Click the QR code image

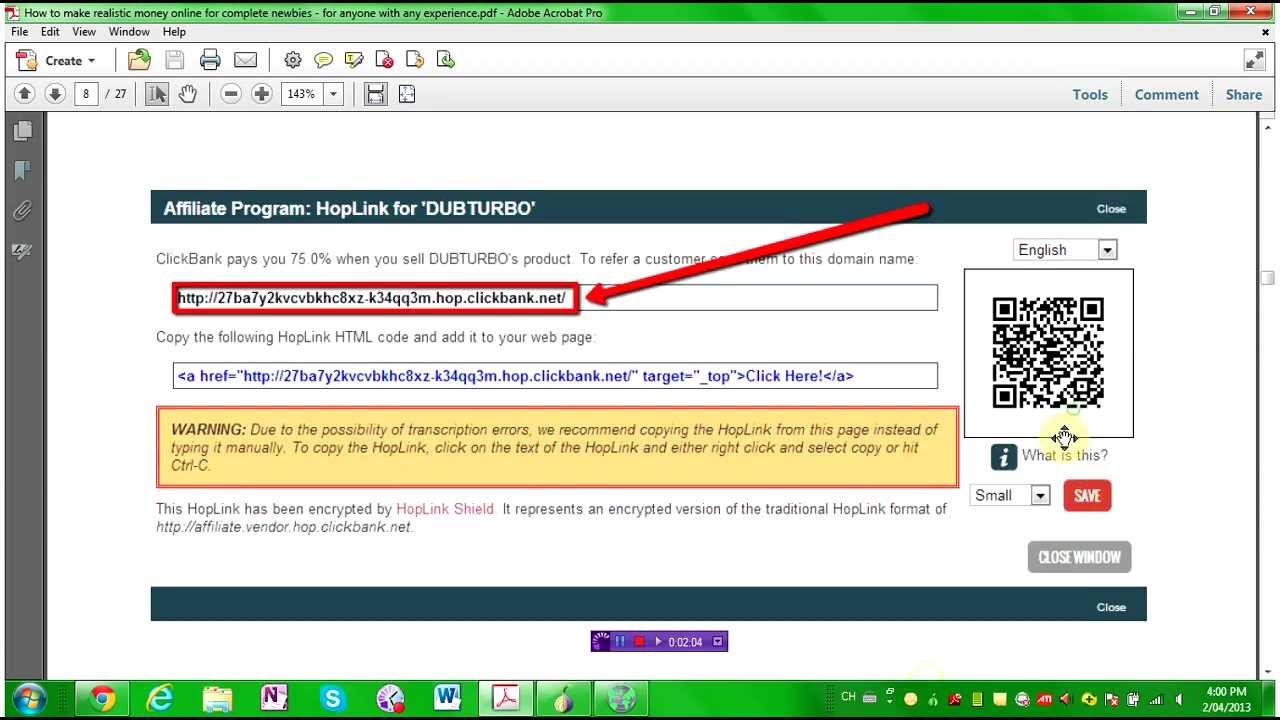(x=1048, y=352)
